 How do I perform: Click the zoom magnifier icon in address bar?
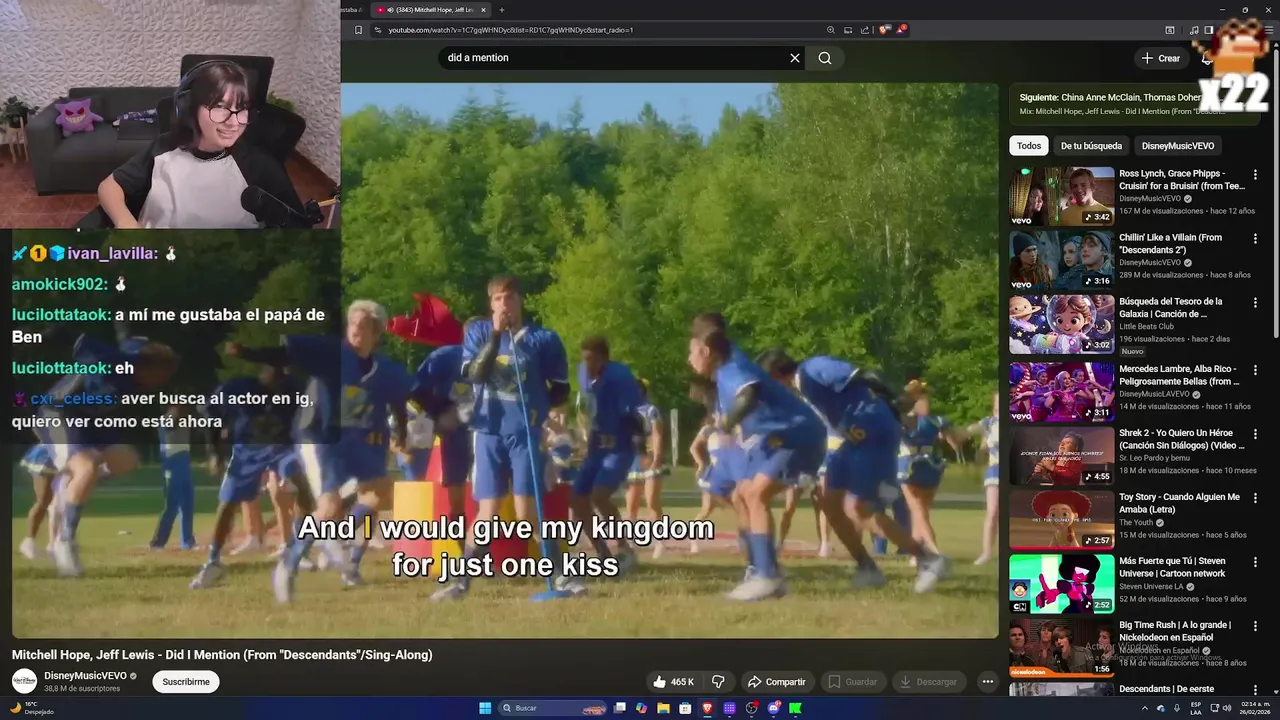coord(830,30)
